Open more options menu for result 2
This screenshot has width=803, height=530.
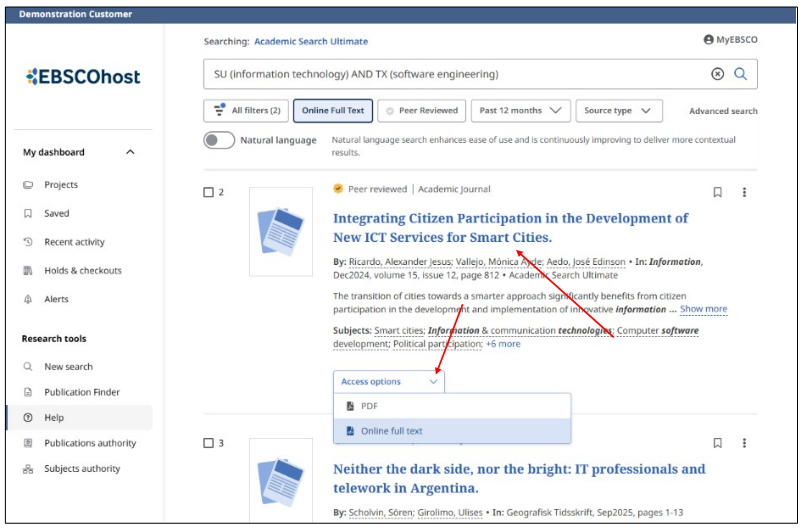tap(744, 192)
